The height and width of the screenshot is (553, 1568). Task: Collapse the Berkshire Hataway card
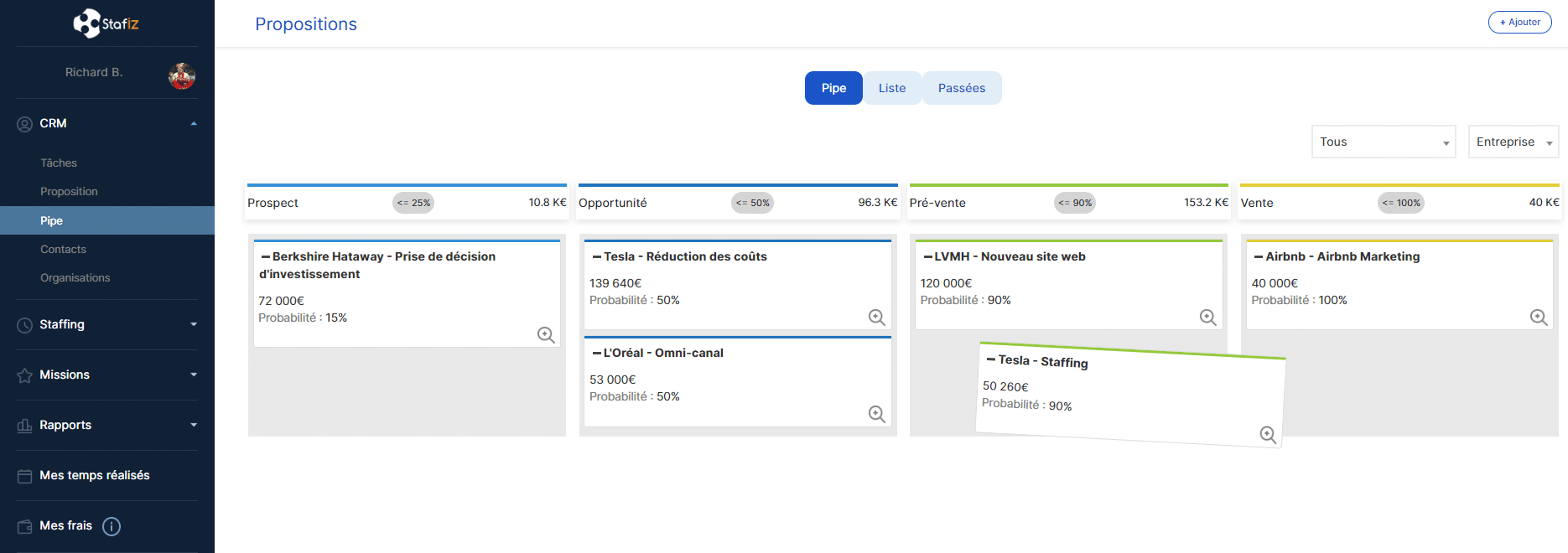click(x=266, y=256)
